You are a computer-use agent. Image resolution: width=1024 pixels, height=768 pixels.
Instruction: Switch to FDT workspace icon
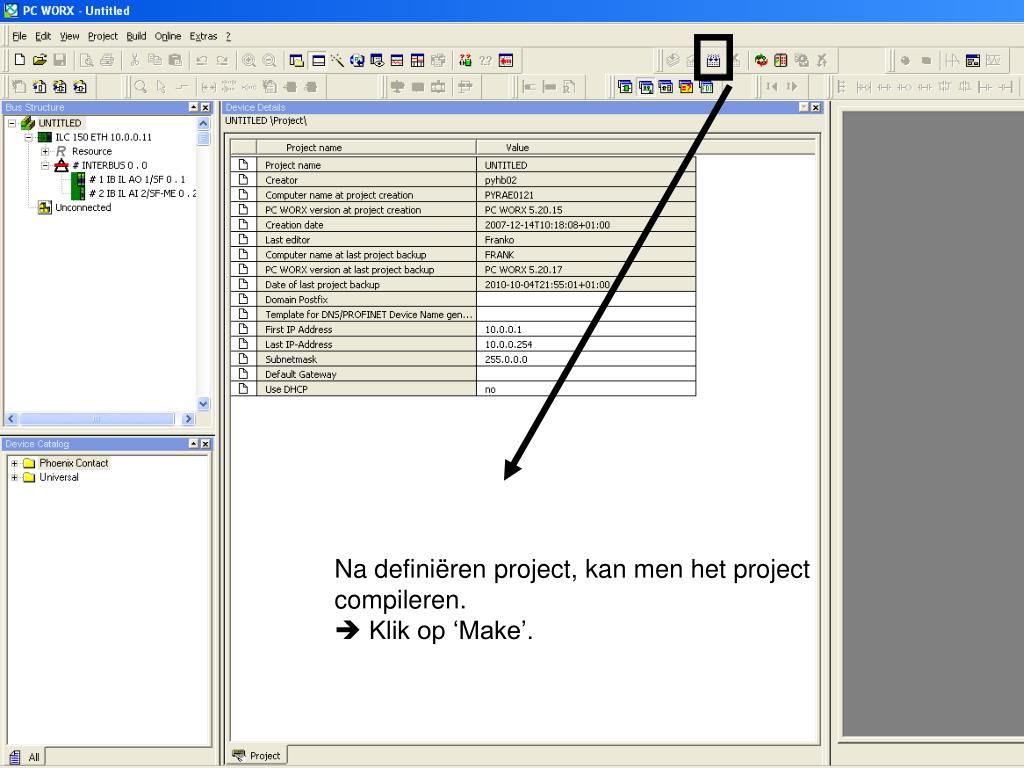pyautogui.click(x=706, y=86)
